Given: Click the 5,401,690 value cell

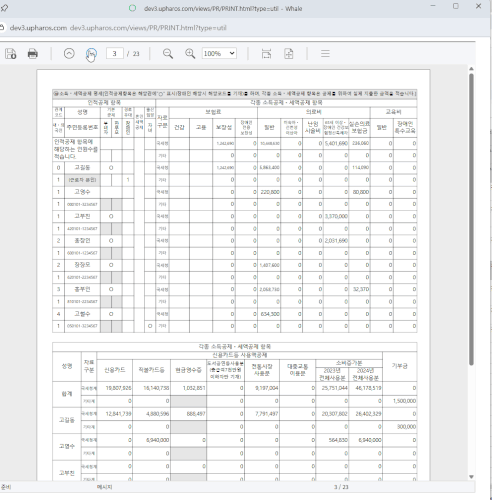Looking at the screenshot, I should coord(336,143).
